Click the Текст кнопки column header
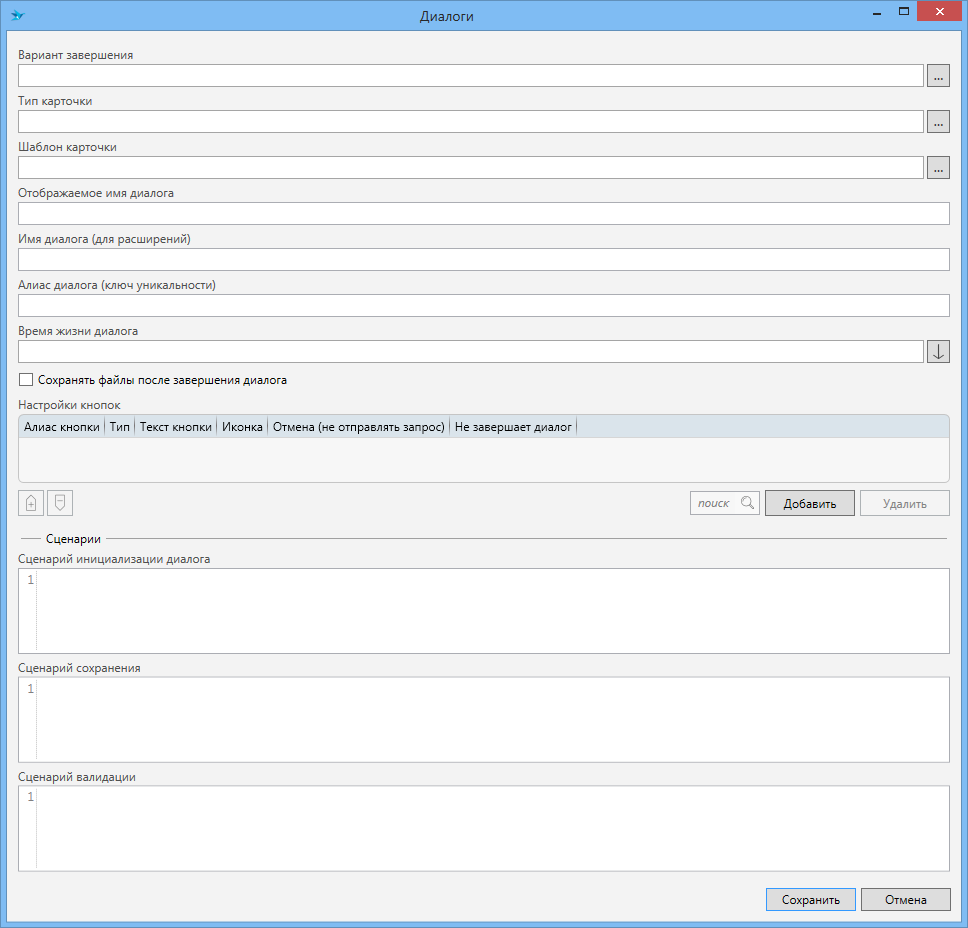 [x=176, y=427]
